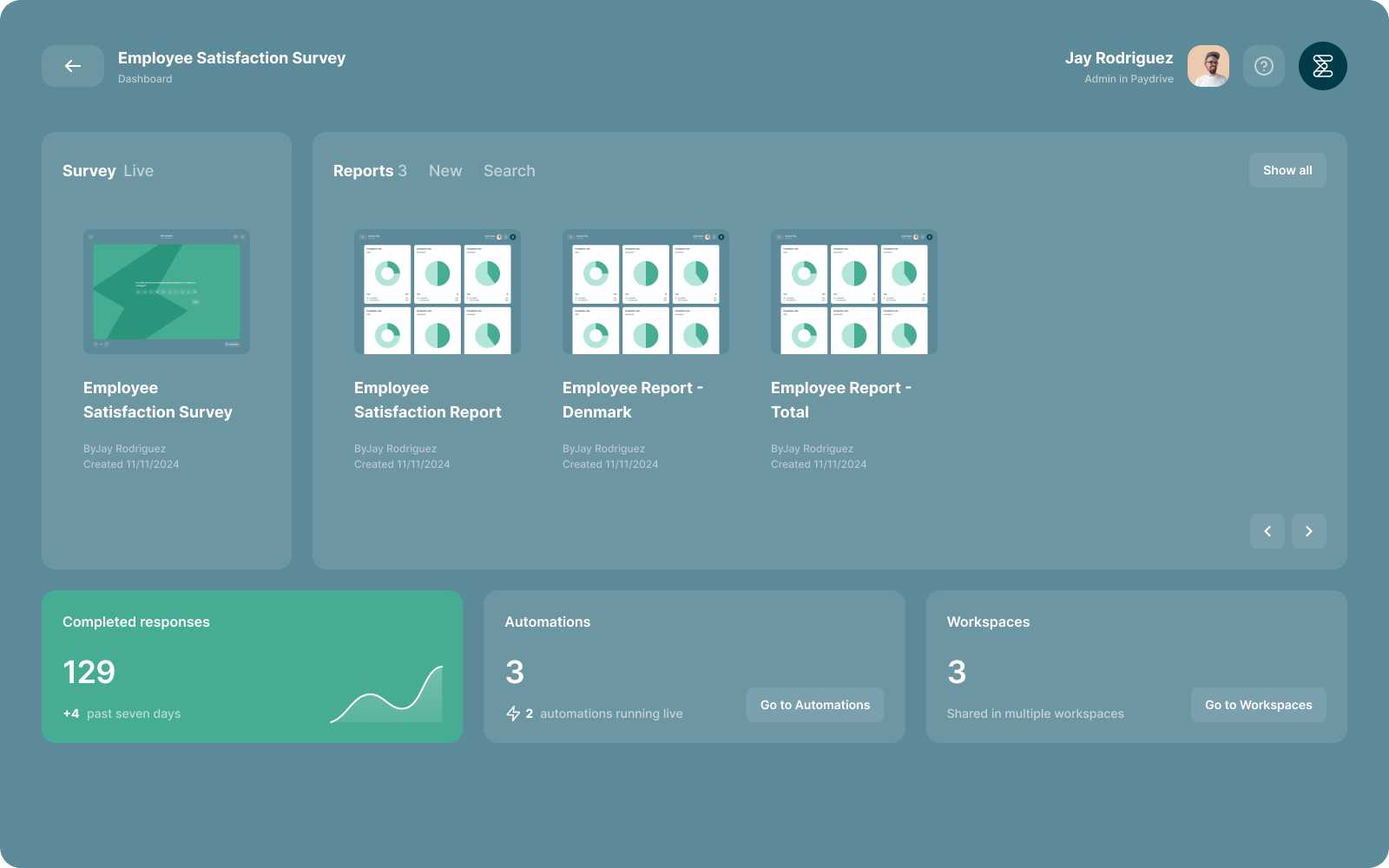
Task: Click the Survey Live heading
Action: coord(108,171)
